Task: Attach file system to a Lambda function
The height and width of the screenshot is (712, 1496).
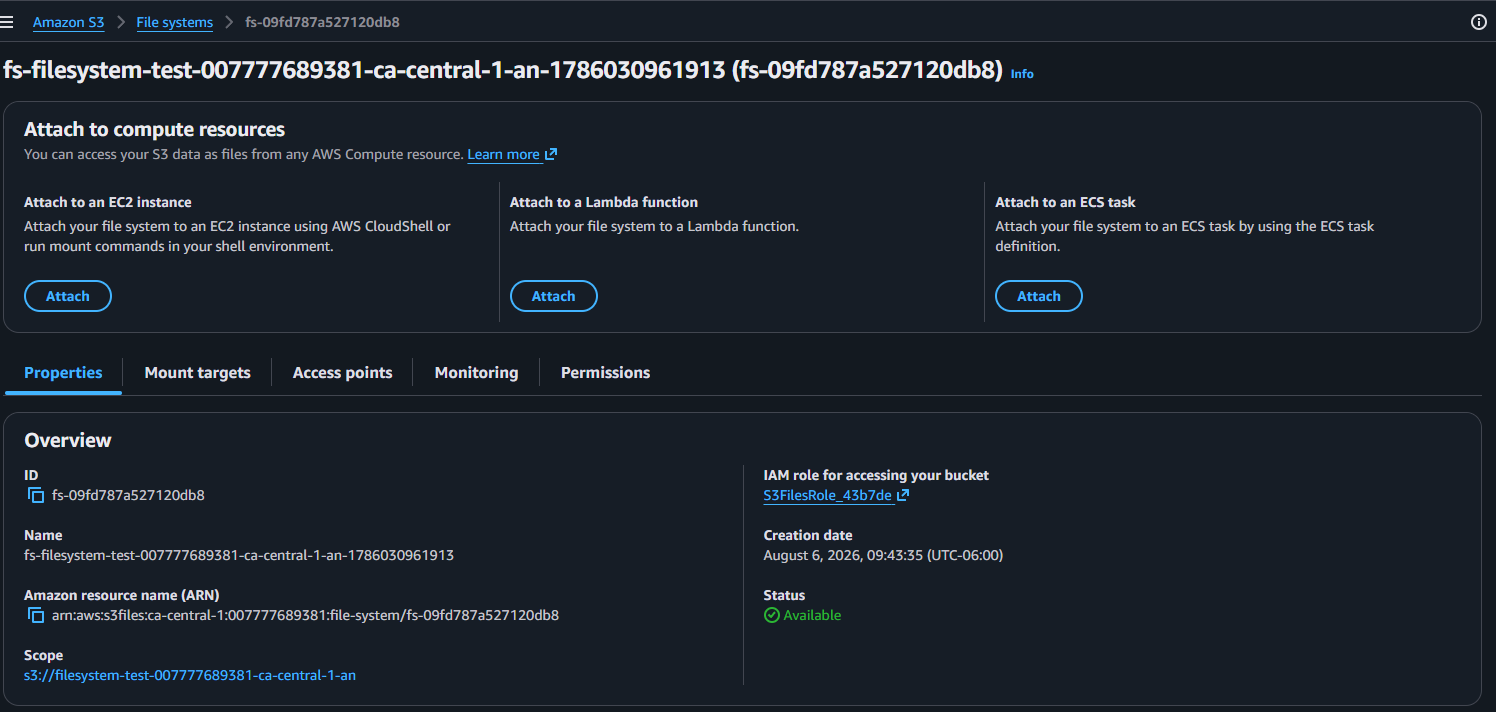Action: point(553,296)
